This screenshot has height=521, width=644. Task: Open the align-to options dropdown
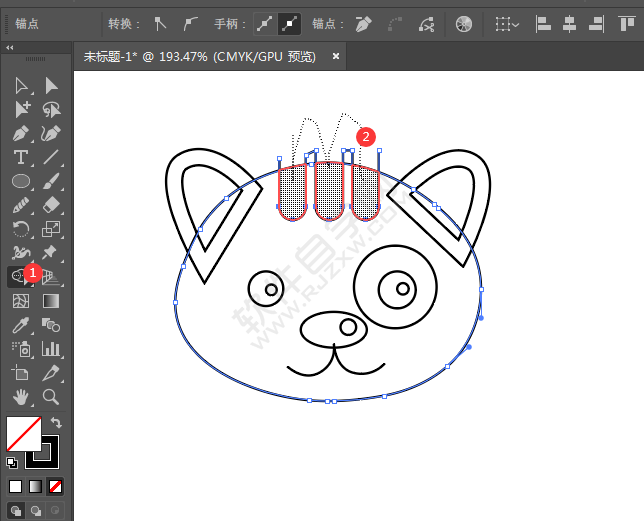(507, 23)
